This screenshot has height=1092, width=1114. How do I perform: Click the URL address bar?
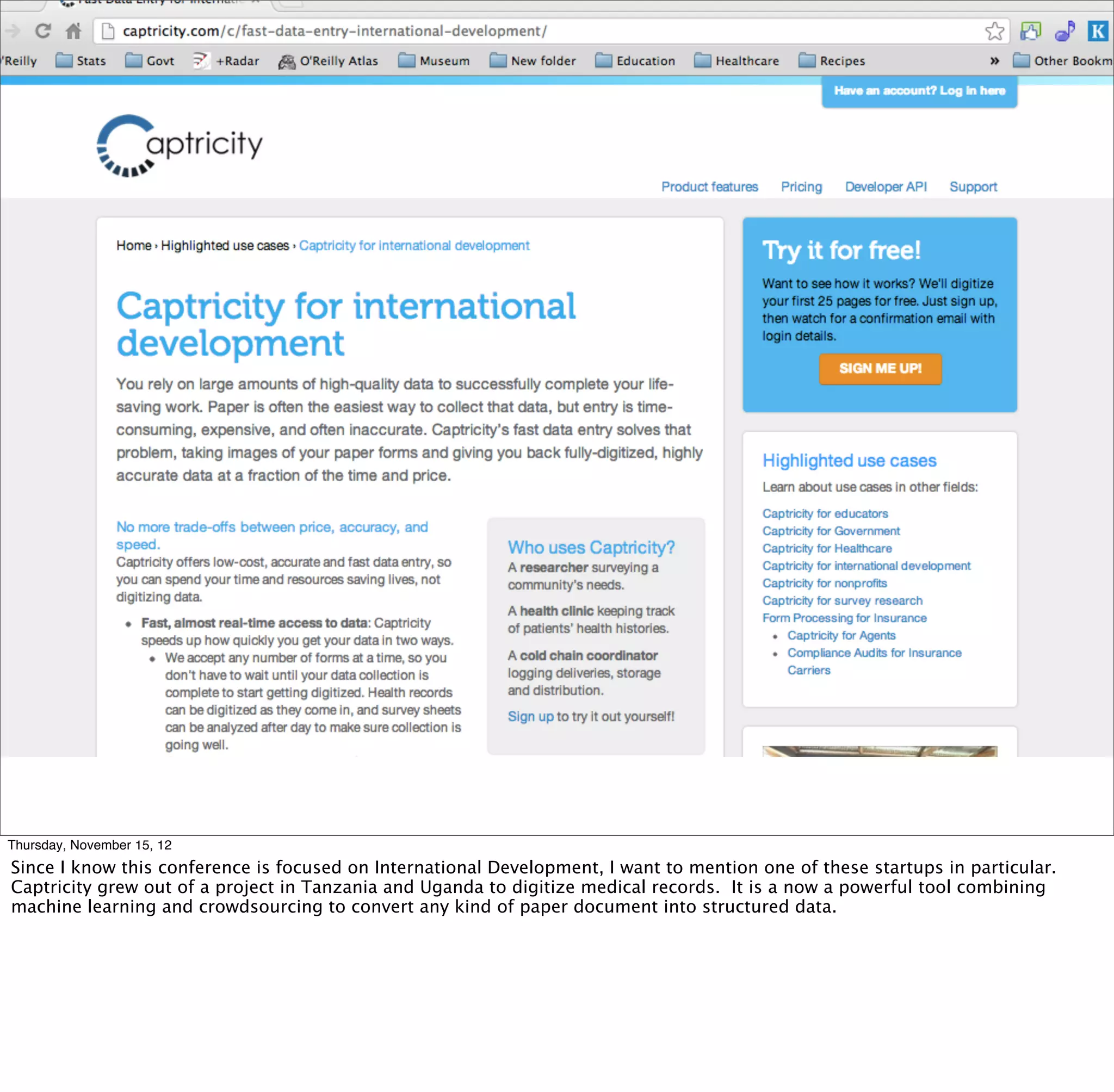(x=516, y=31)
